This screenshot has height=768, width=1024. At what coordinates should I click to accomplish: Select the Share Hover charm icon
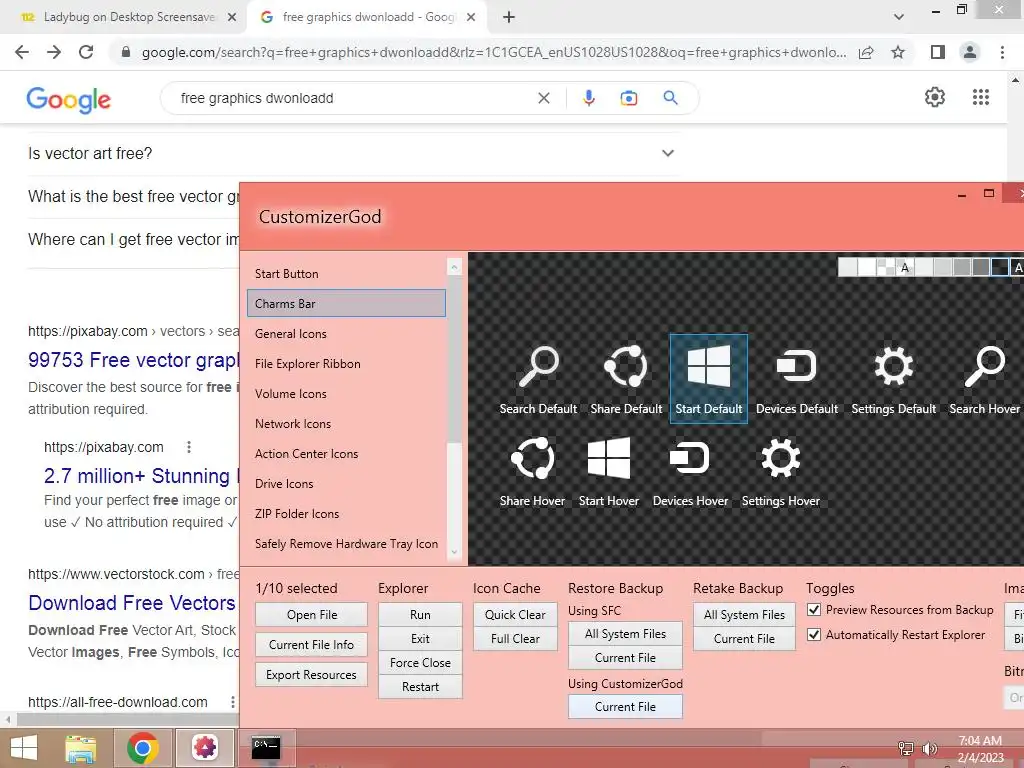[x=532, y=470]
